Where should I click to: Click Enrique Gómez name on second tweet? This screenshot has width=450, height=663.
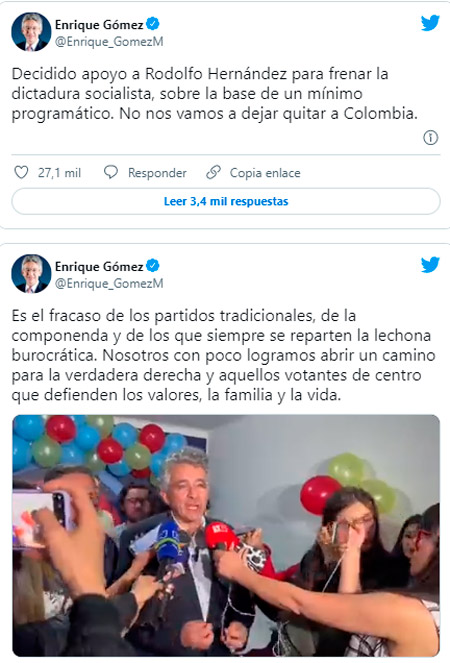[99, 266]
